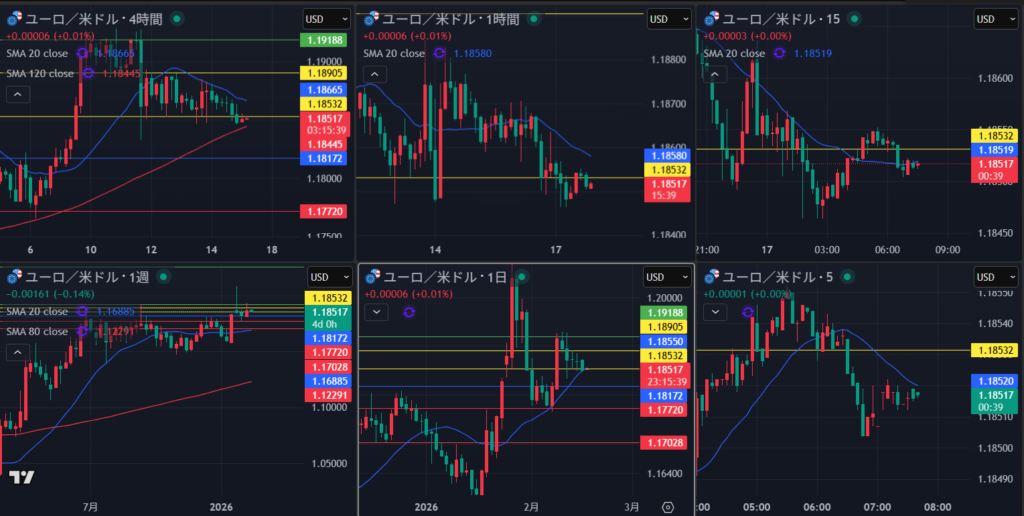Viewport: 1024px width, 516px height.
Task: Click the EUR/USD flag icon on 4-hour chart
Action: 12,19
